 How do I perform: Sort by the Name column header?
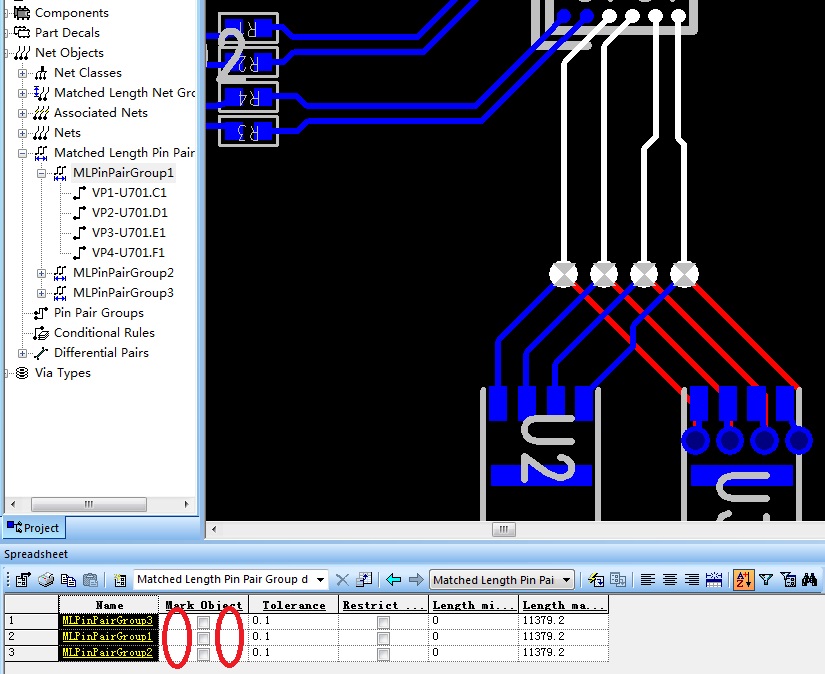pyautogui.click(x=109, y=605)
